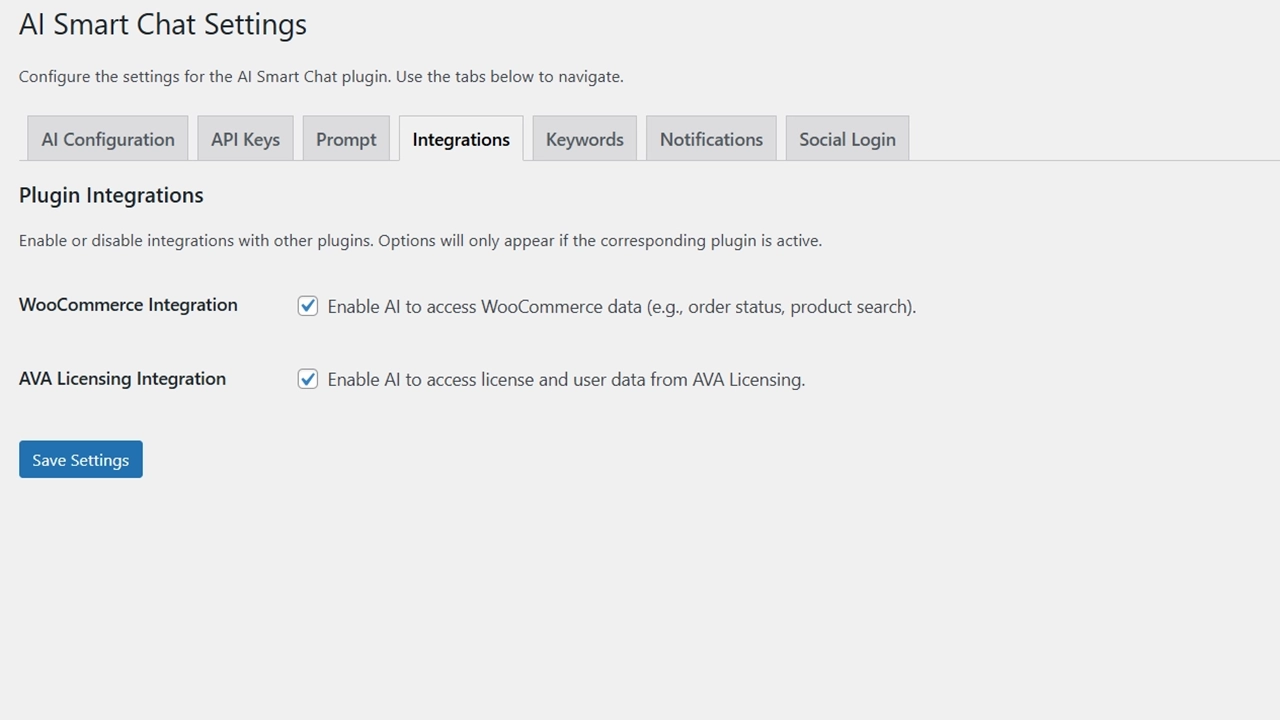Open the Social Login tab
1280x720 pixels.
coord(847,139)
